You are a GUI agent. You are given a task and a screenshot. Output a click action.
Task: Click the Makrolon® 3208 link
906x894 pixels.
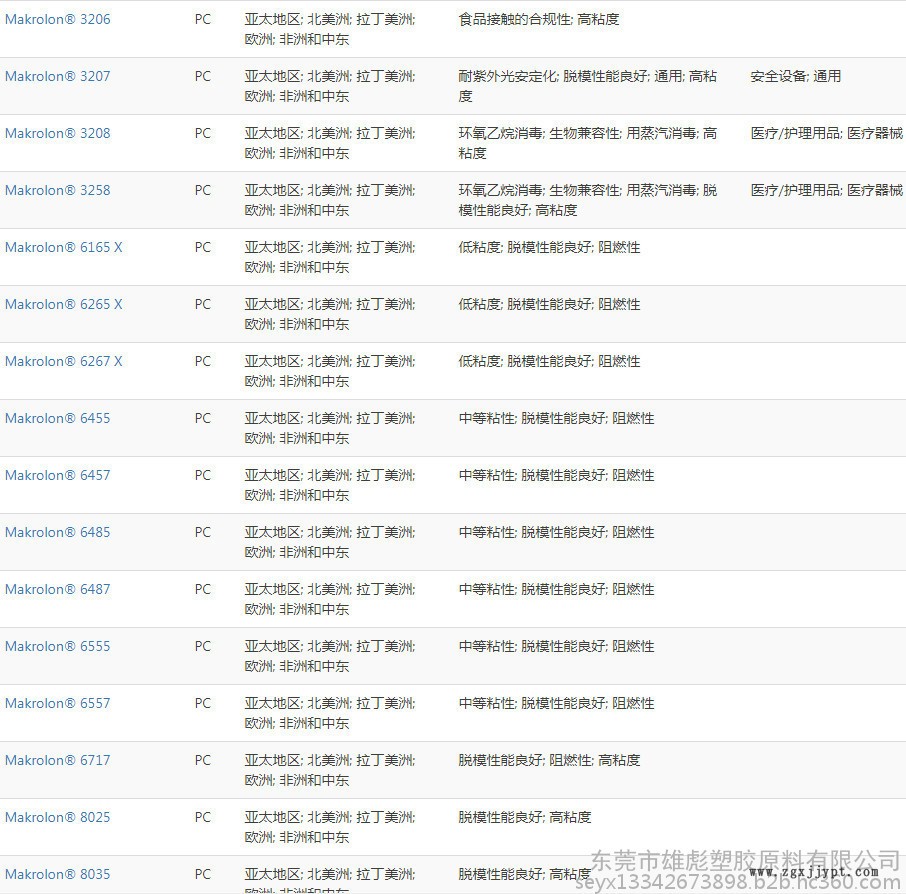coord(57,133)
